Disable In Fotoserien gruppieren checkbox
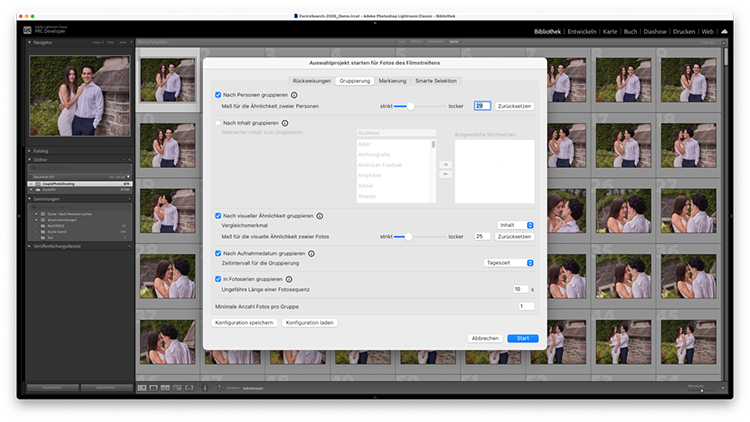Screen dimensions: 750x422 pyautogui.click(x=218, y=279)
